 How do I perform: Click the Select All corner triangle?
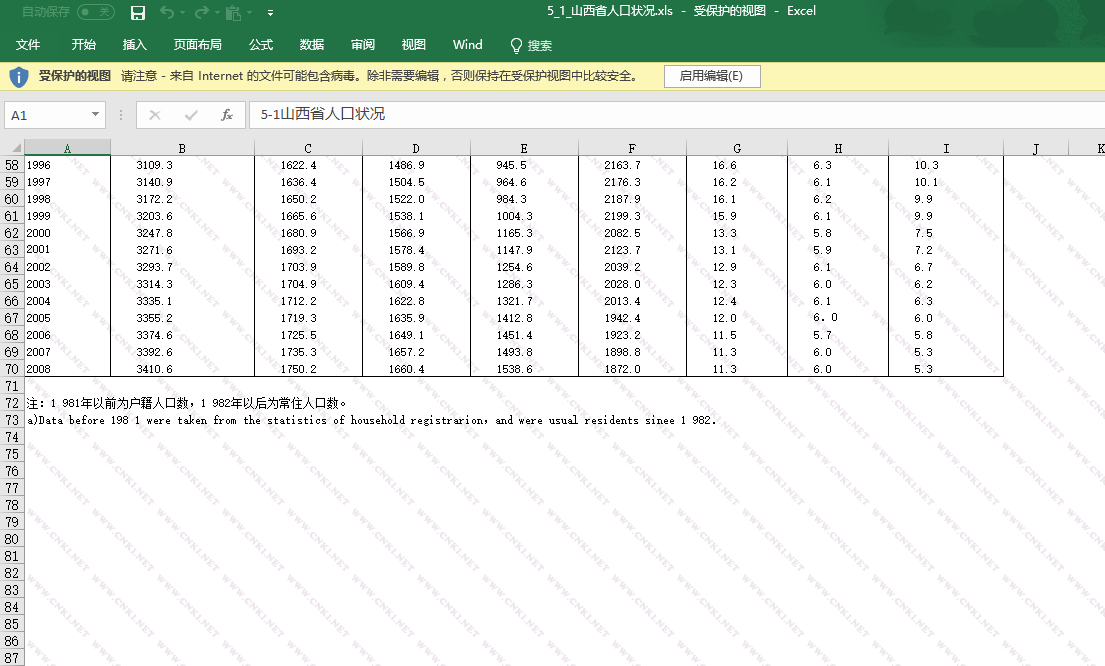point(16,148)
